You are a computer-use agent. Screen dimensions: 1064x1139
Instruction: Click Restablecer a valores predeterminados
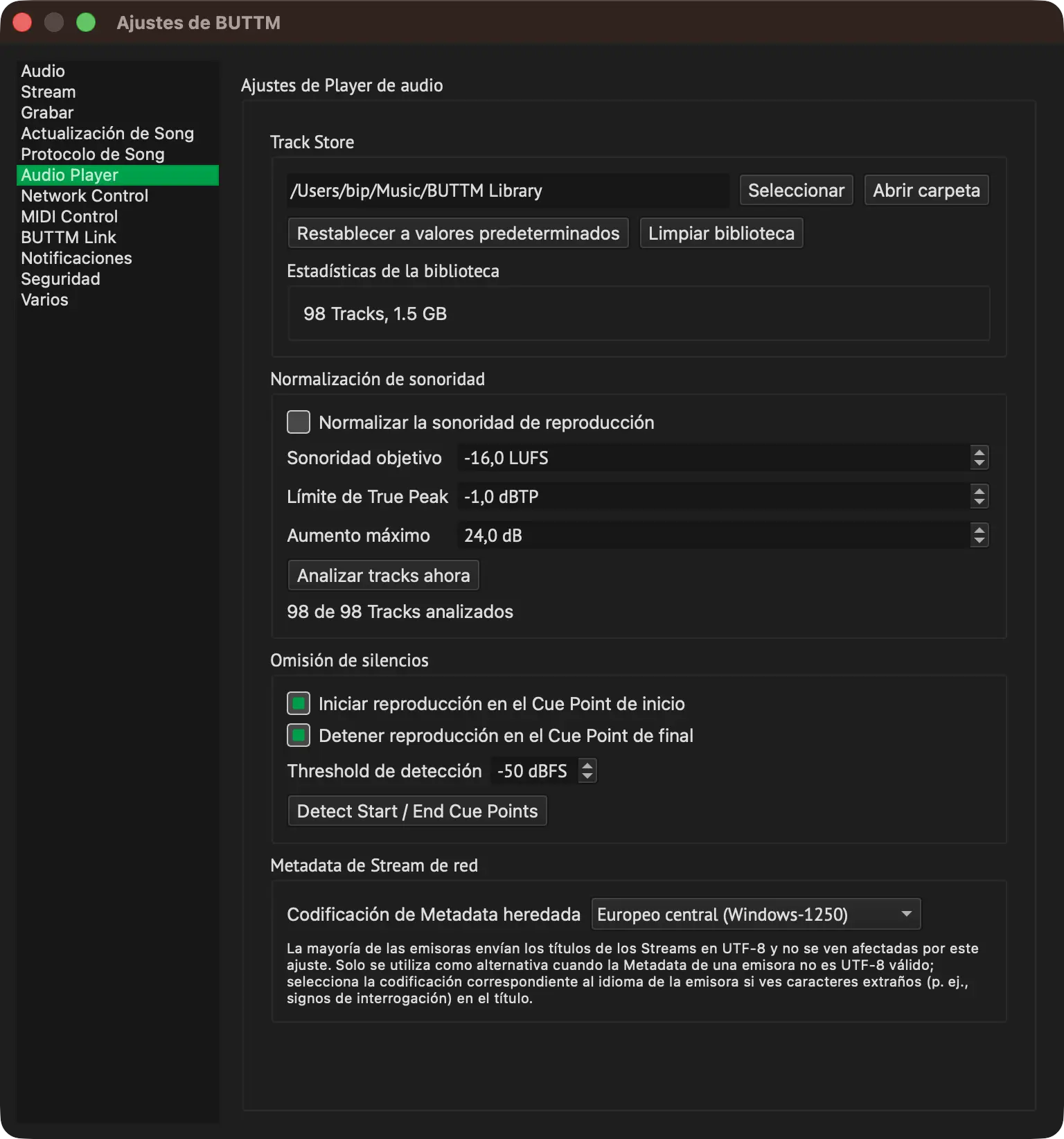(458, 233)
